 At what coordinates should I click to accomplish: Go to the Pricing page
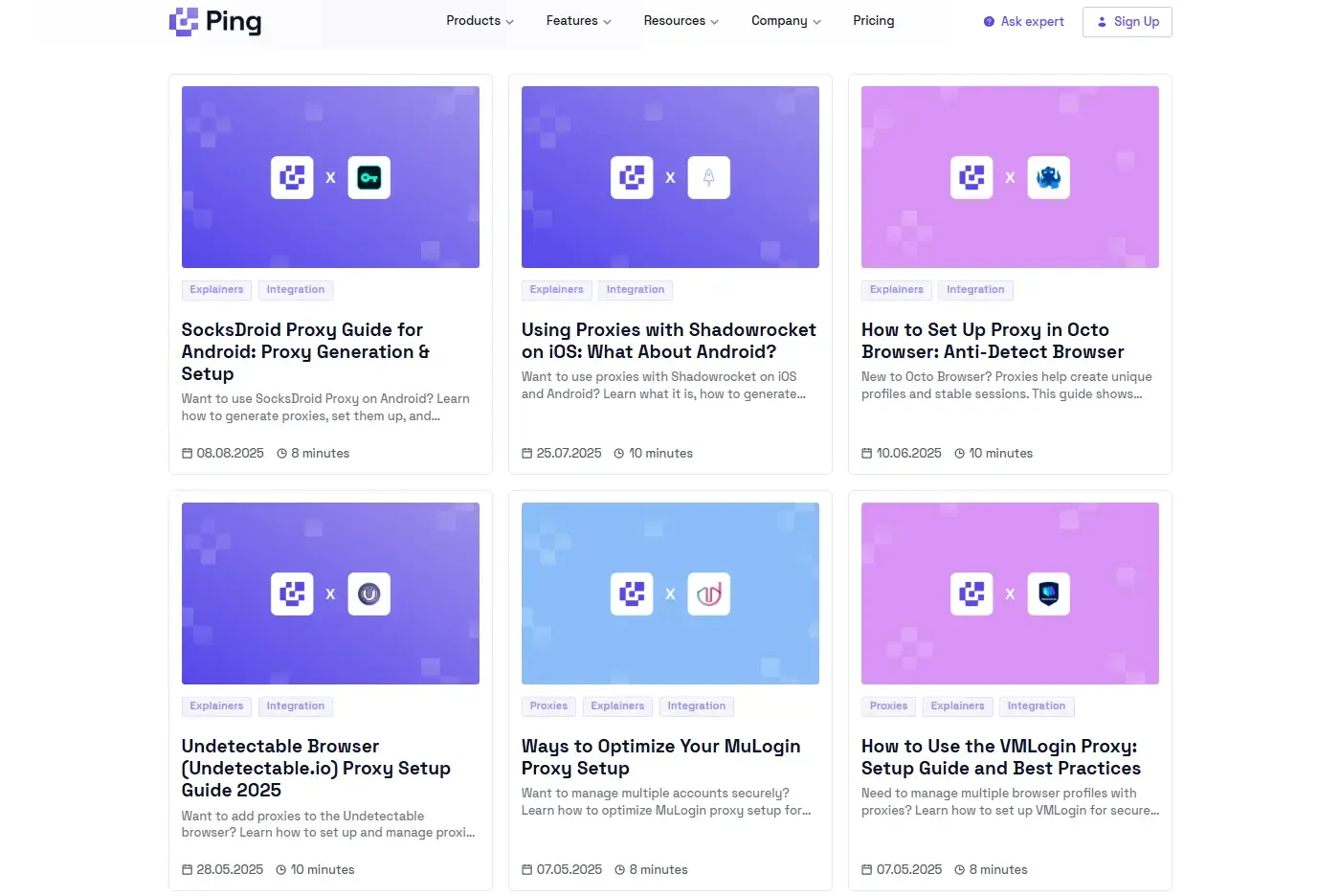tap(874, 21)
